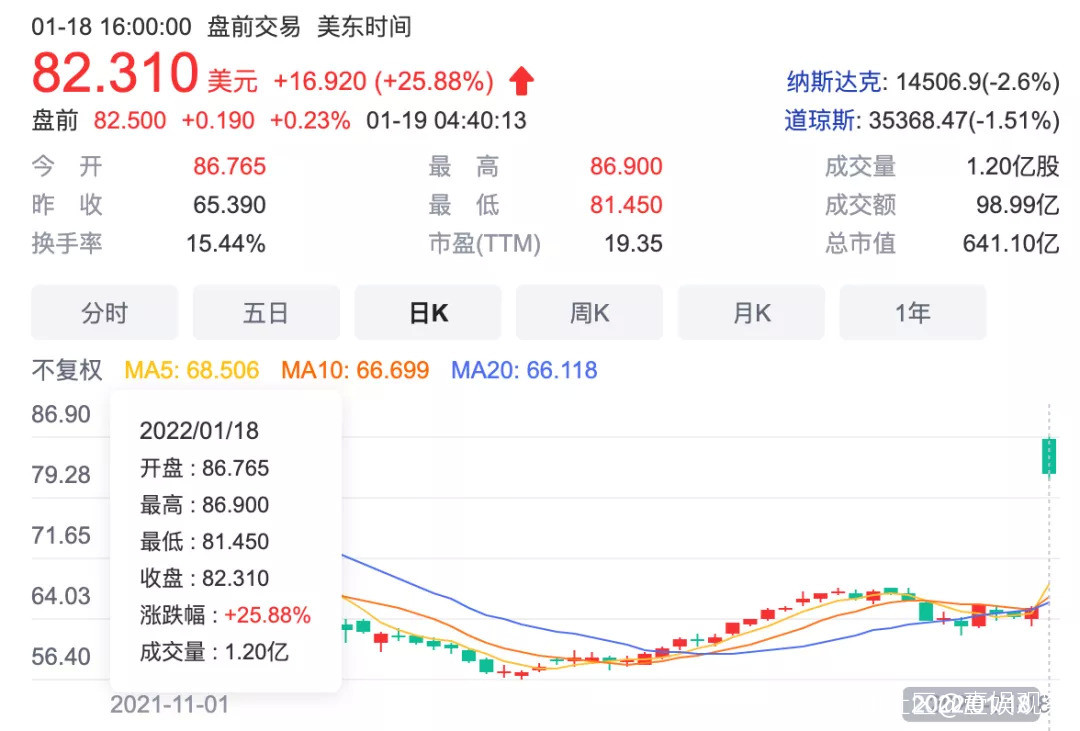1080x731 pixels.
Task: Toggle the MA10 moving average indicator label
Action: pos(354,370)
